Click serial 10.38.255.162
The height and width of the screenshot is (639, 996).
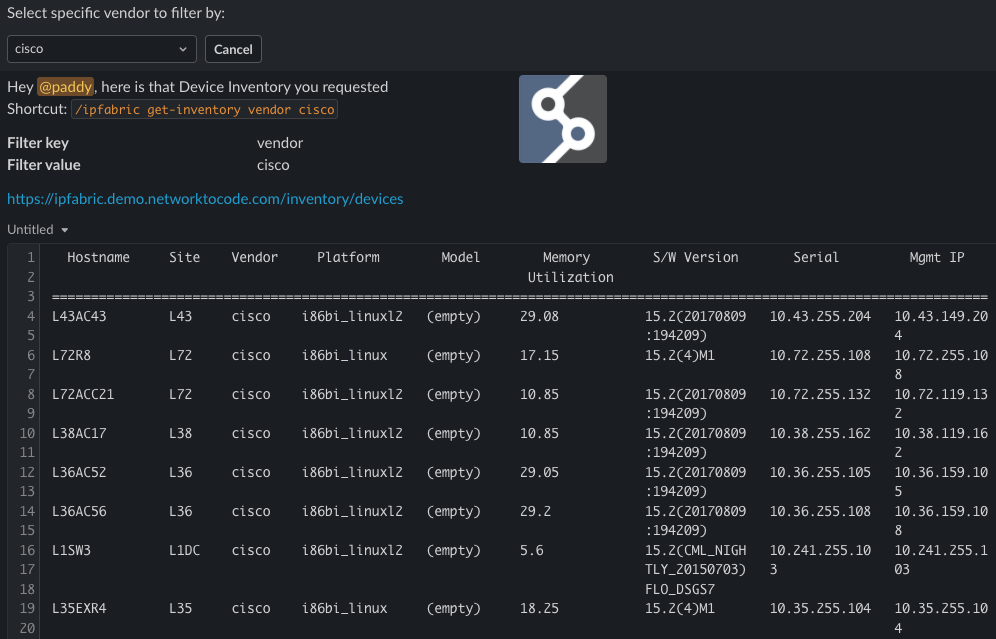(820, 433)
